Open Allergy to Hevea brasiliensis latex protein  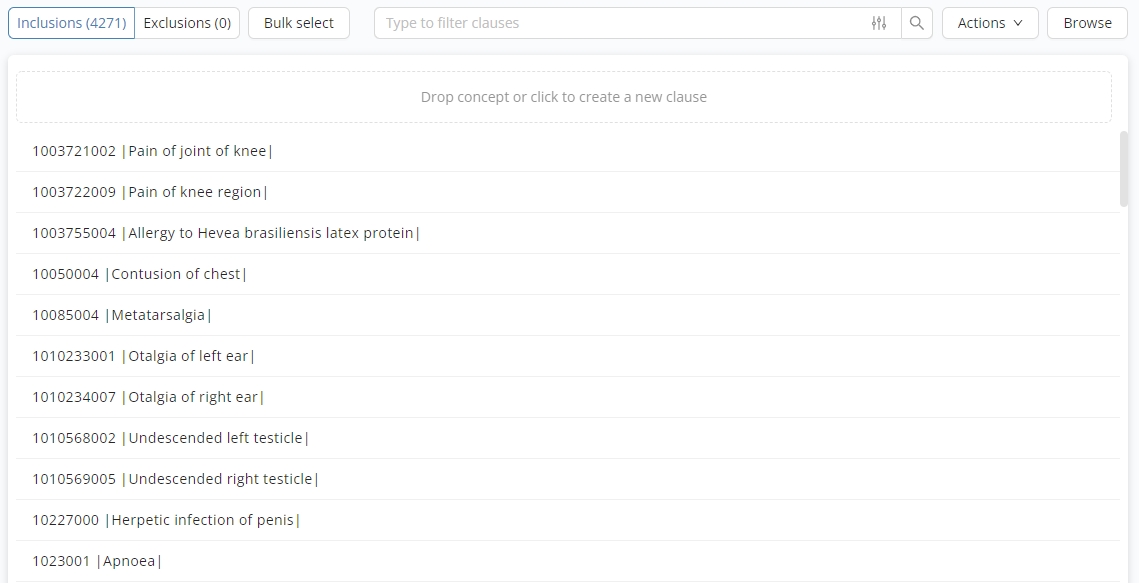(226, 233)
